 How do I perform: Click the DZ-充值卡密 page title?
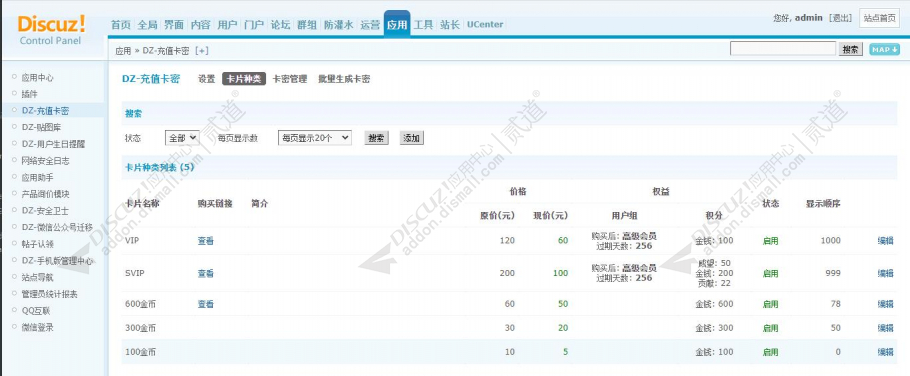(x=151, y=79)
